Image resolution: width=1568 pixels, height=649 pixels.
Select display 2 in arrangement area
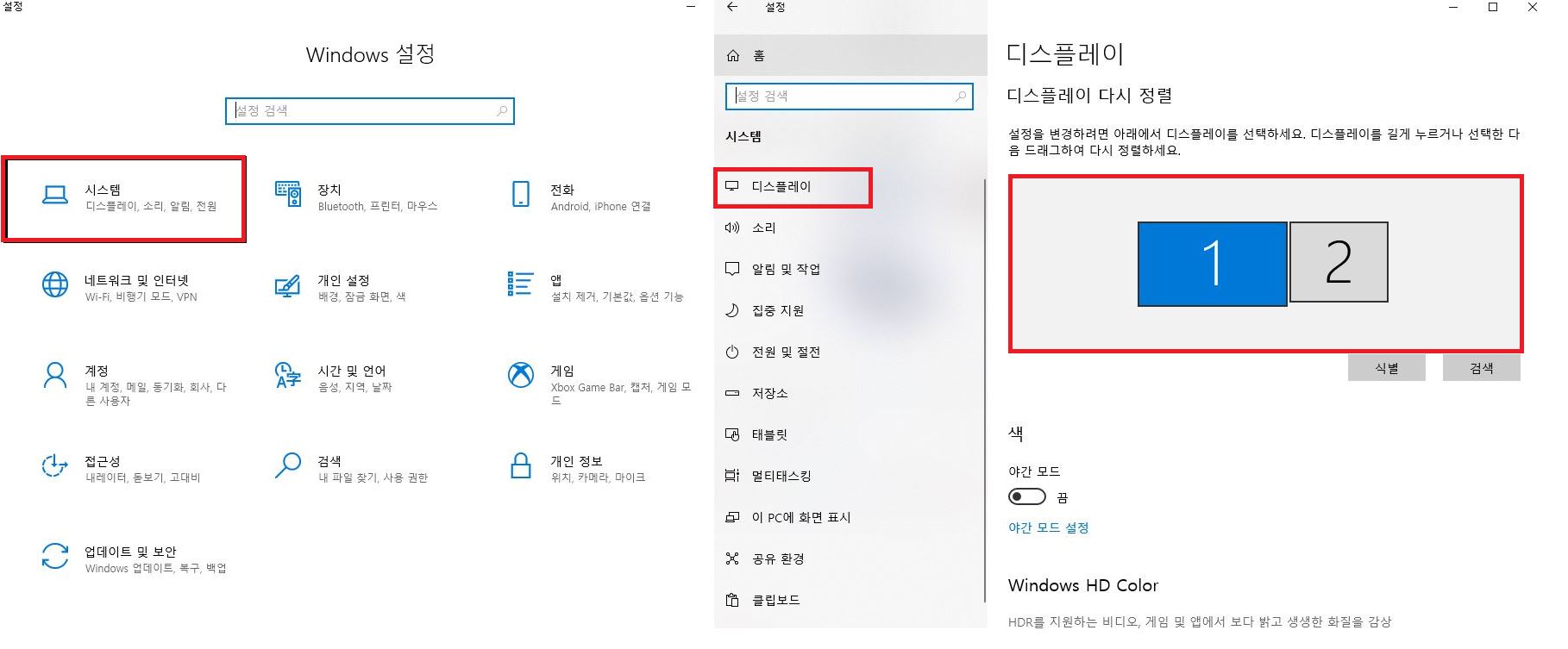point(1339,262)
